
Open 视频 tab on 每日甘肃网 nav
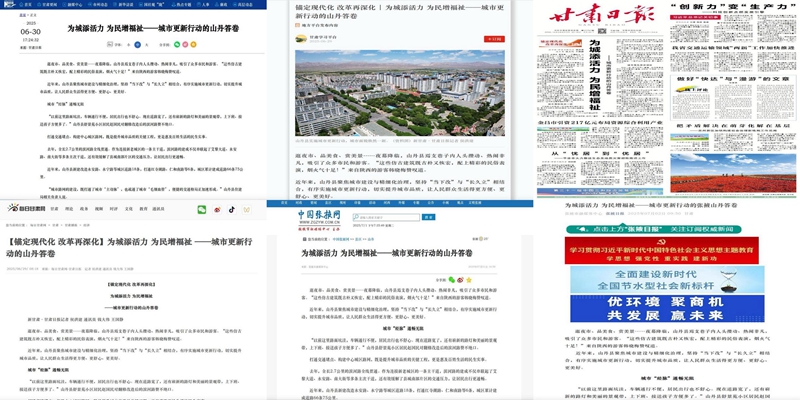point(98,209)
